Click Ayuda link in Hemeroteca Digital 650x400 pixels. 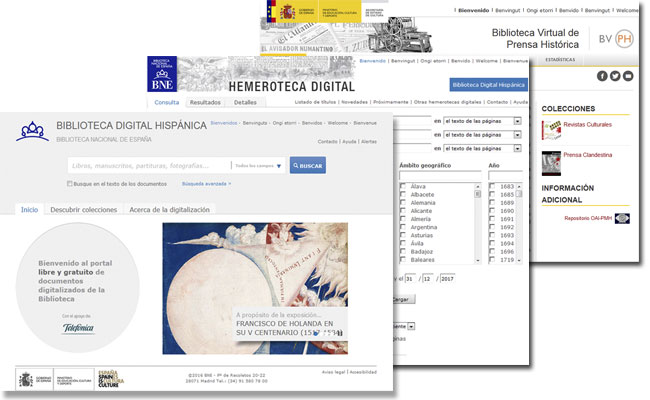click(521, 102)
